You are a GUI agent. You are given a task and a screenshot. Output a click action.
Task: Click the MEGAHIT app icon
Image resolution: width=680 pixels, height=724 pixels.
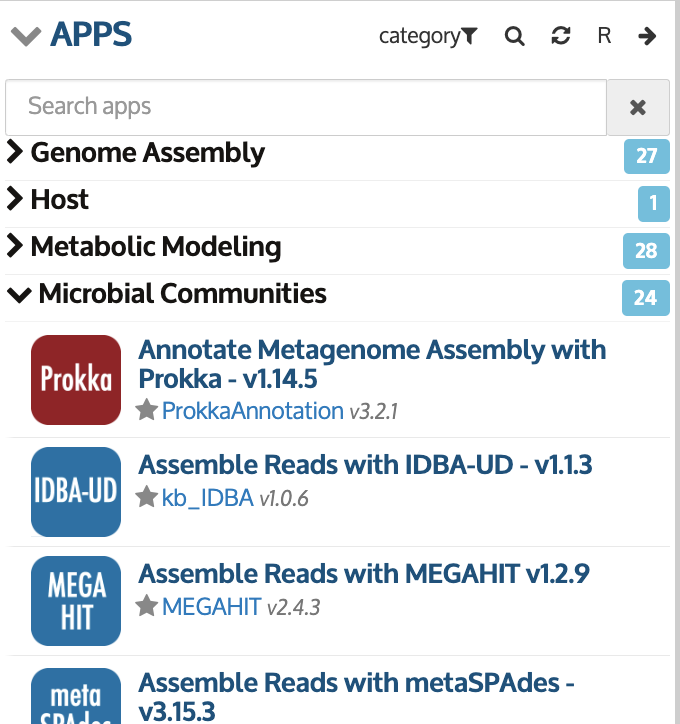tap(76, 601)
